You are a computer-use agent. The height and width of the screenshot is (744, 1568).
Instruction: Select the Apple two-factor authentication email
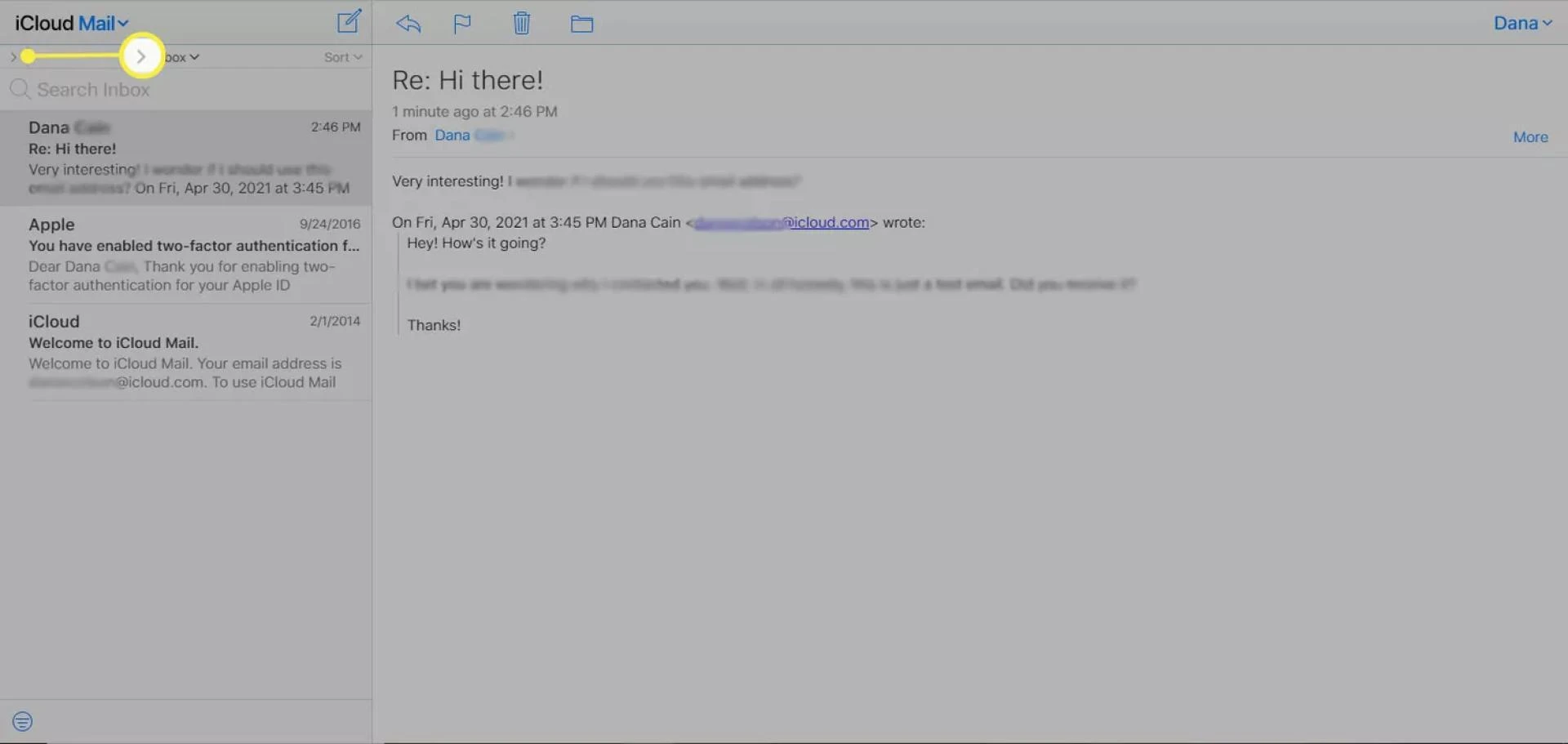pos(186,254)
